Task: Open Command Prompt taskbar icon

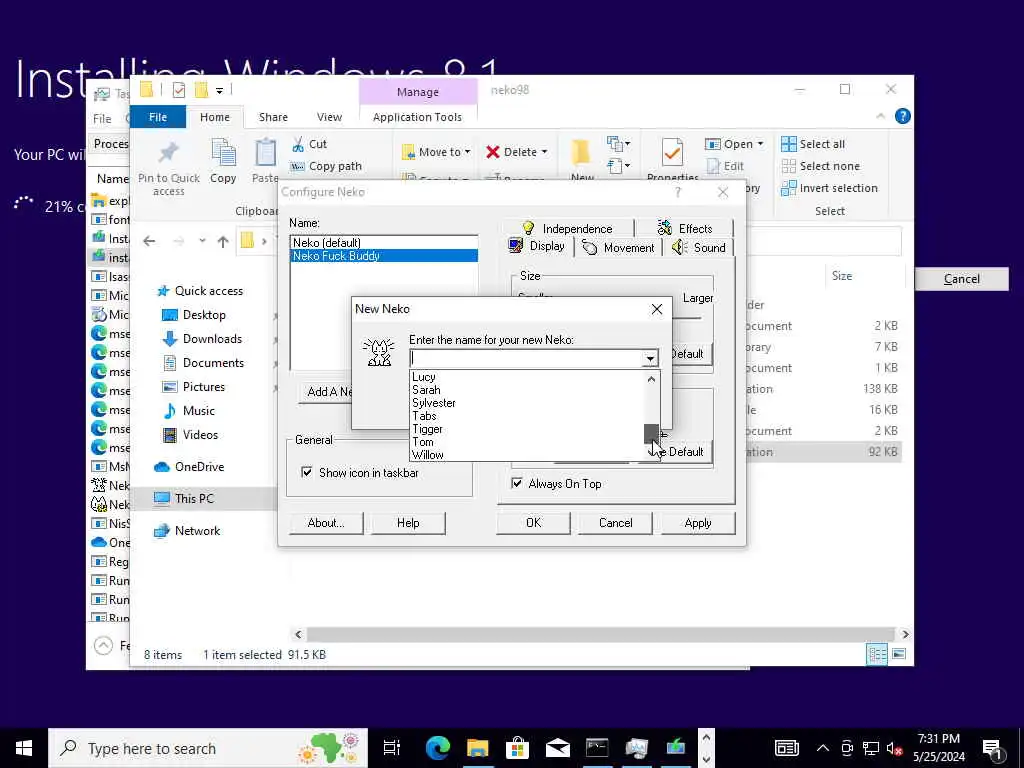Action: 597,748
